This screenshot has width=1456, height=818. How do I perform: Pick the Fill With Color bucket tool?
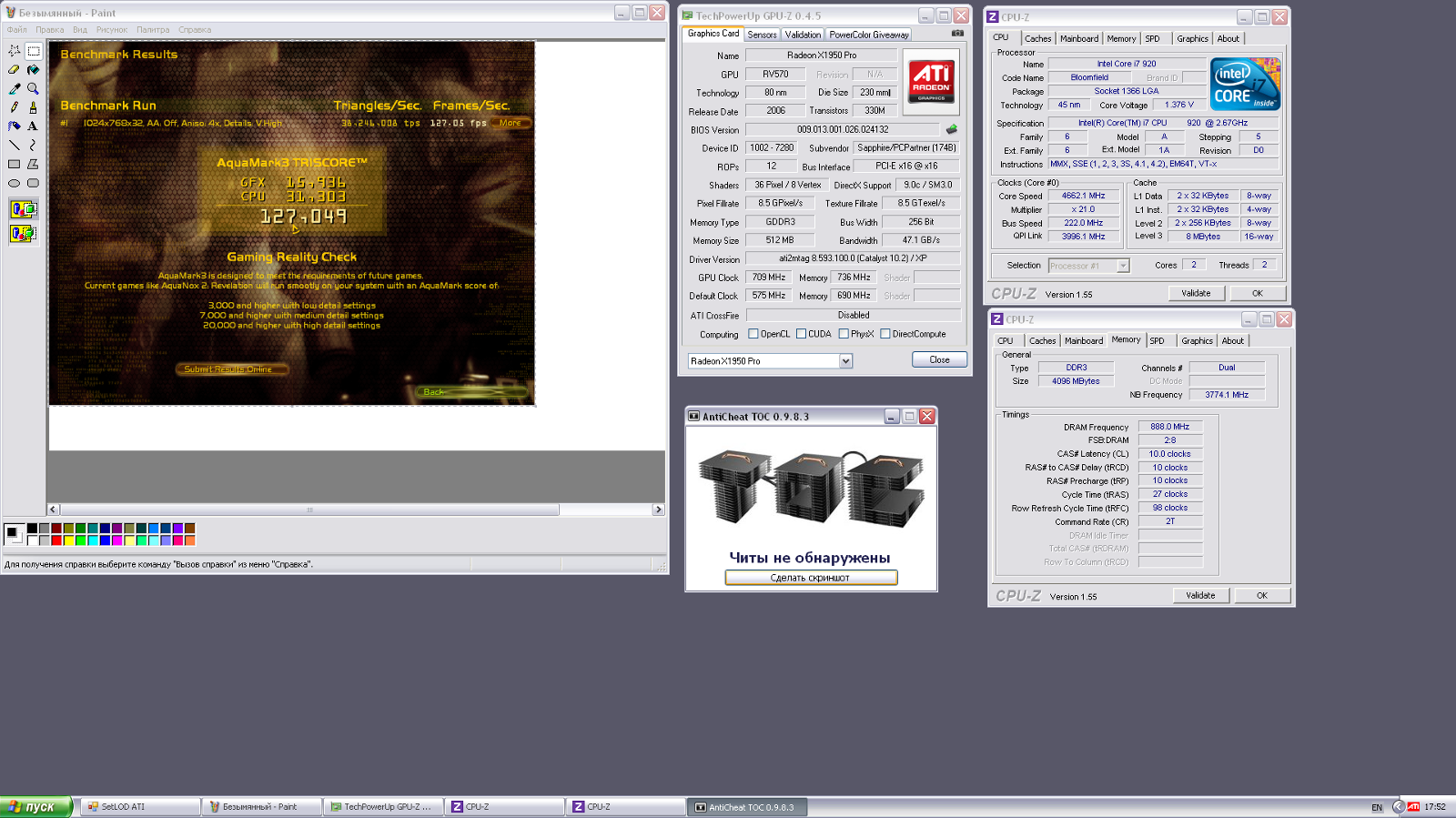click(33, 70)
